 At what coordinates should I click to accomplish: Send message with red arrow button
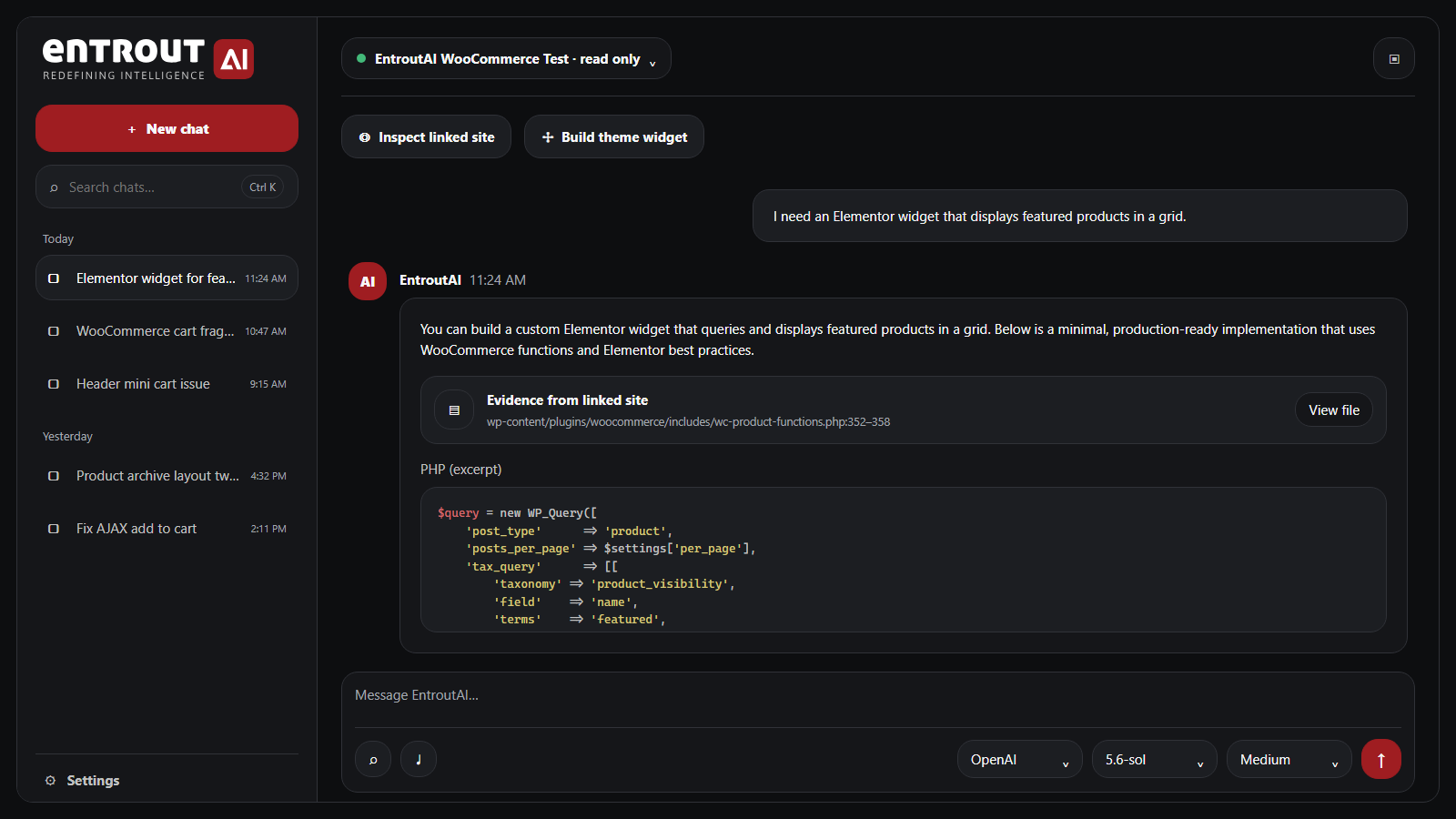[x=1381, y=759]
